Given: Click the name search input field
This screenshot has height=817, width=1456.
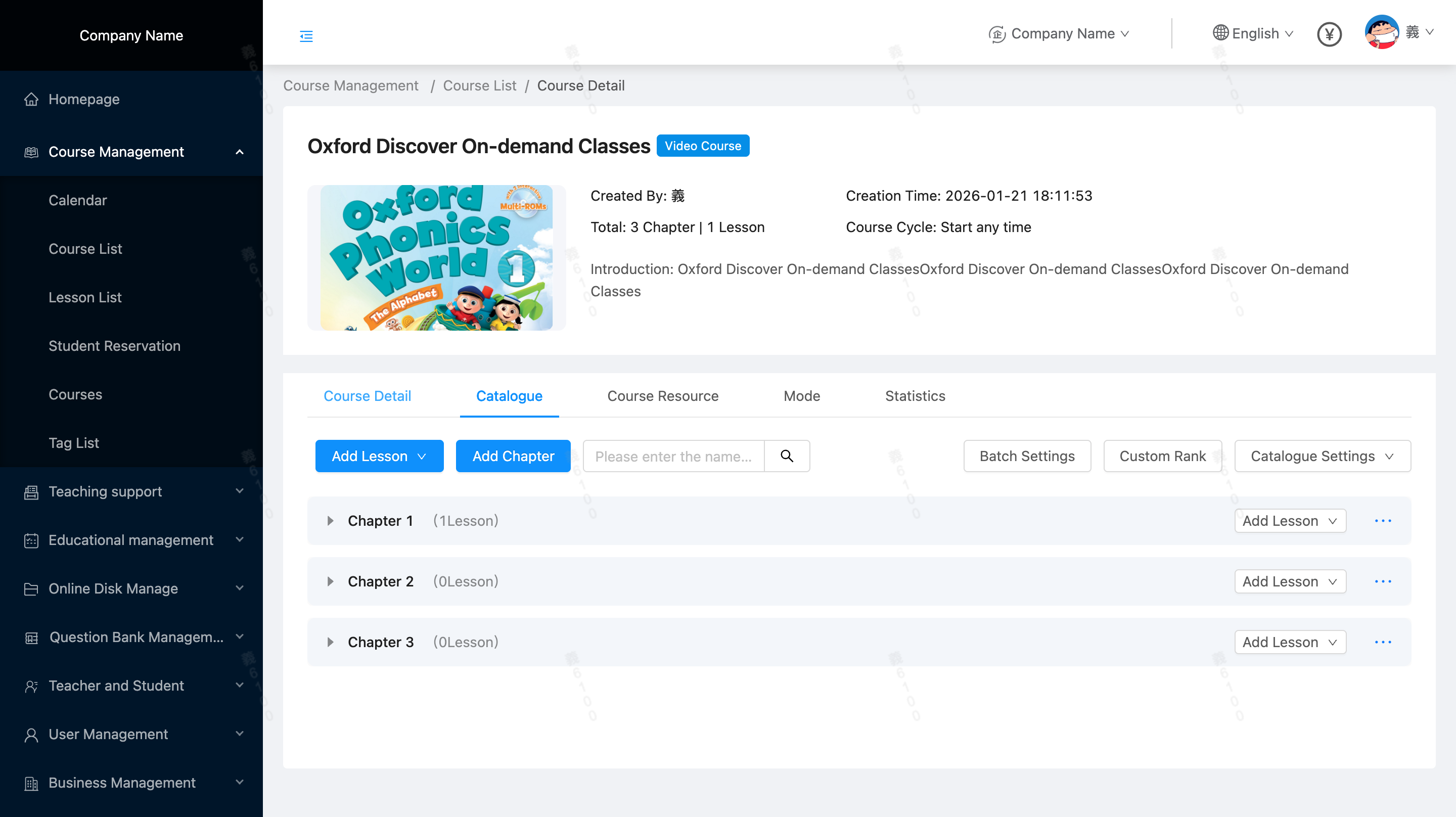Looking at the screenshot, I should point(672,456).
